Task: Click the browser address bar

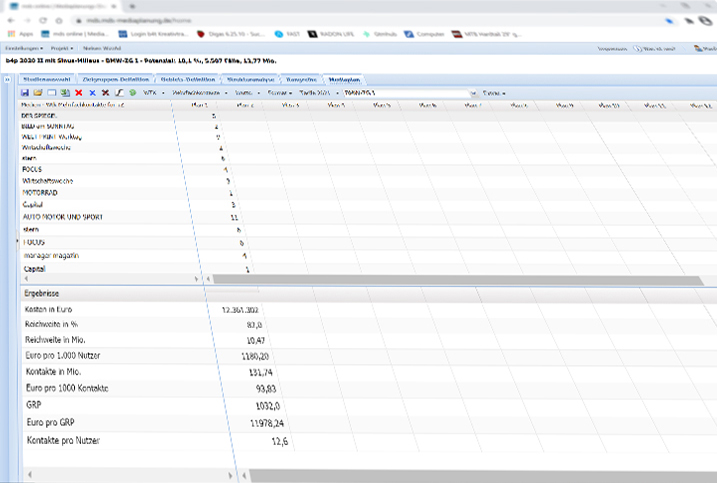Action: point(366,21)
